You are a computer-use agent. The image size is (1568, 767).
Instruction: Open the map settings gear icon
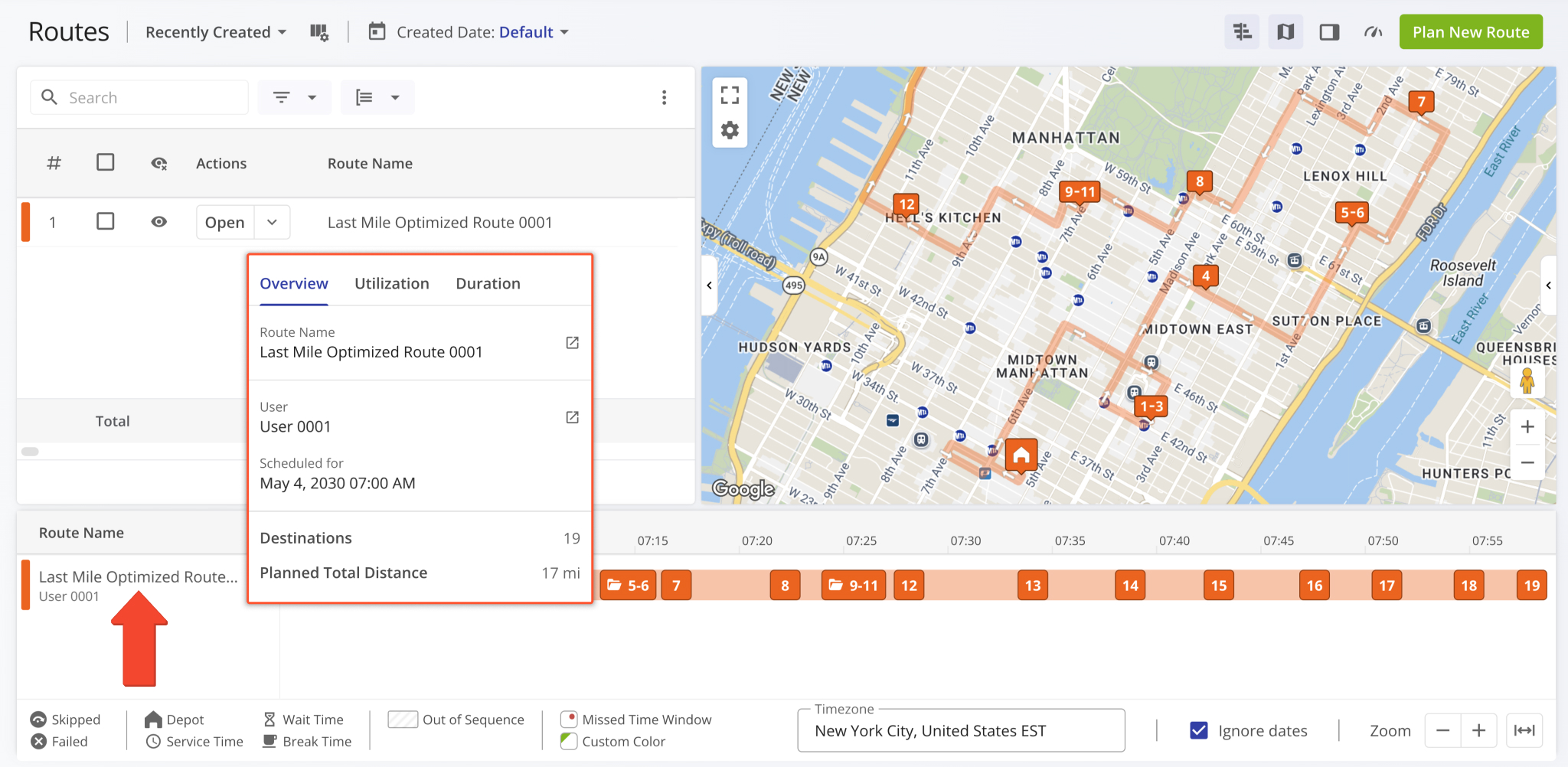pos(730,130)
